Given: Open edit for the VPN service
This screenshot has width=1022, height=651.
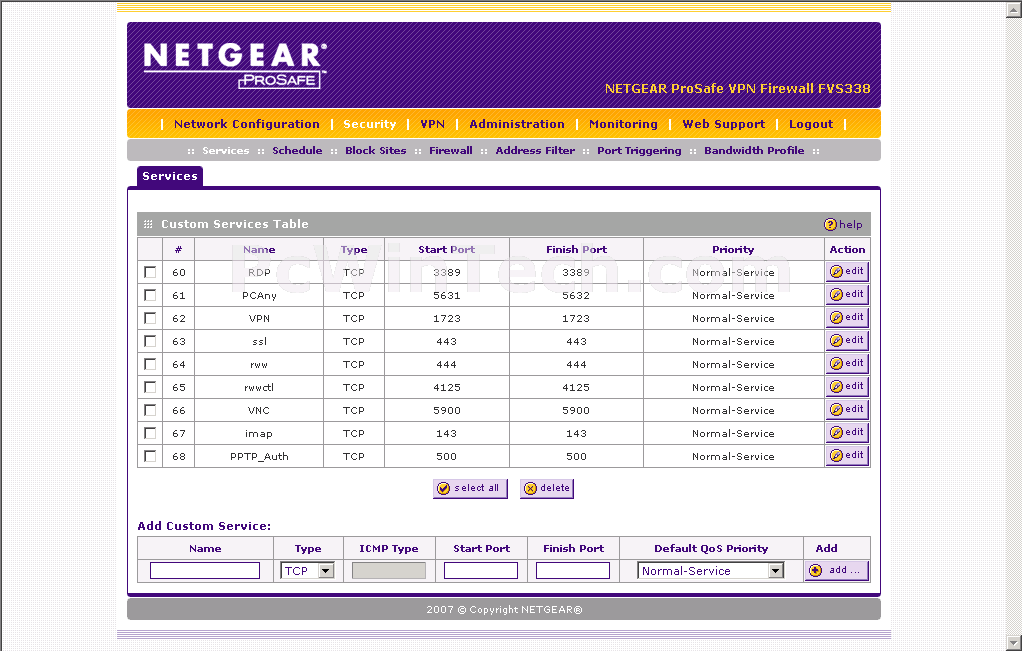Looking at the screenshot, I should tap(847, 317).
